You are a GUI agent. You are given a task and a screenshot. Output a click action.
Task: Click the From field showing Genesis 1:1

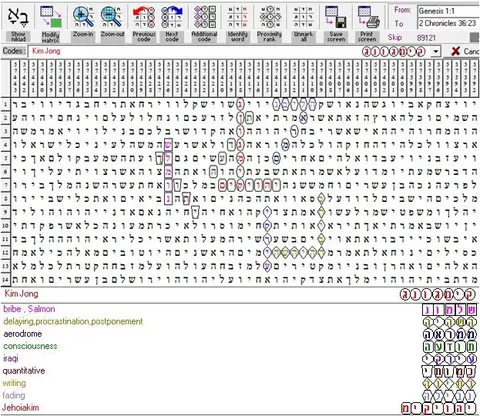click(449, 11)
